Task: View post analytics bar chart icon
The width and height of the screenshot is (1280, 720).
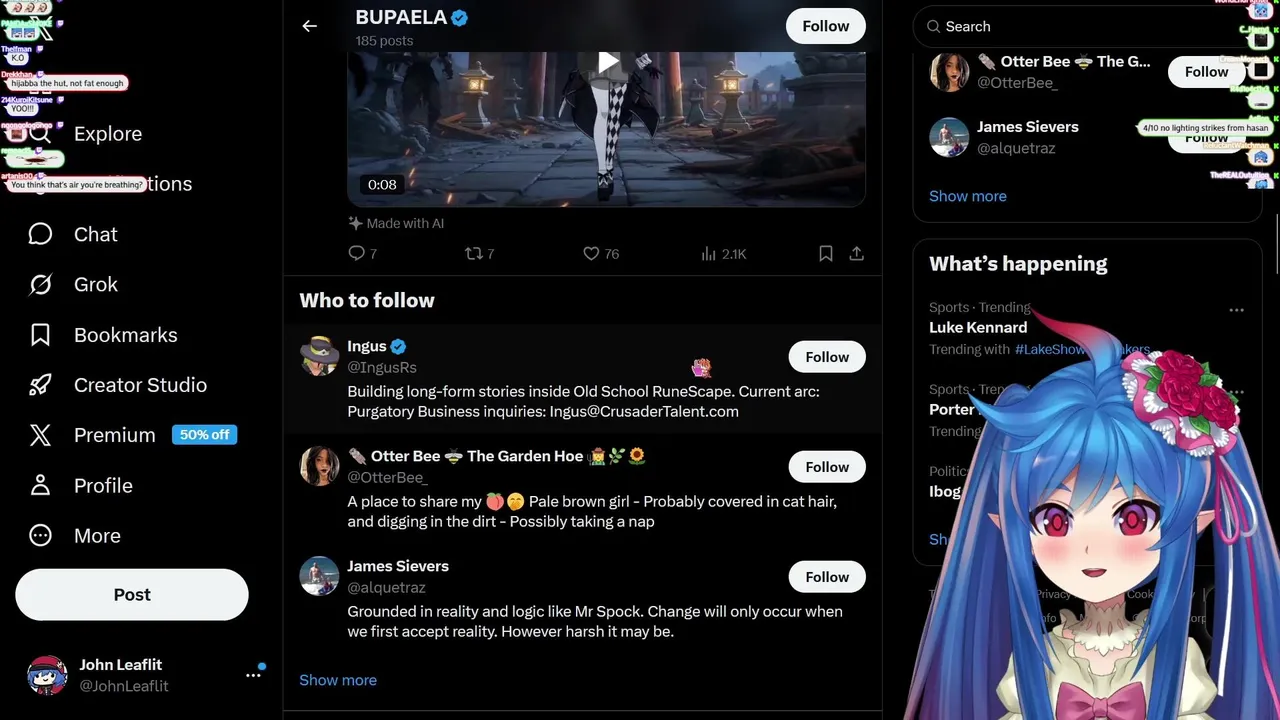Action: coord(709,253)
